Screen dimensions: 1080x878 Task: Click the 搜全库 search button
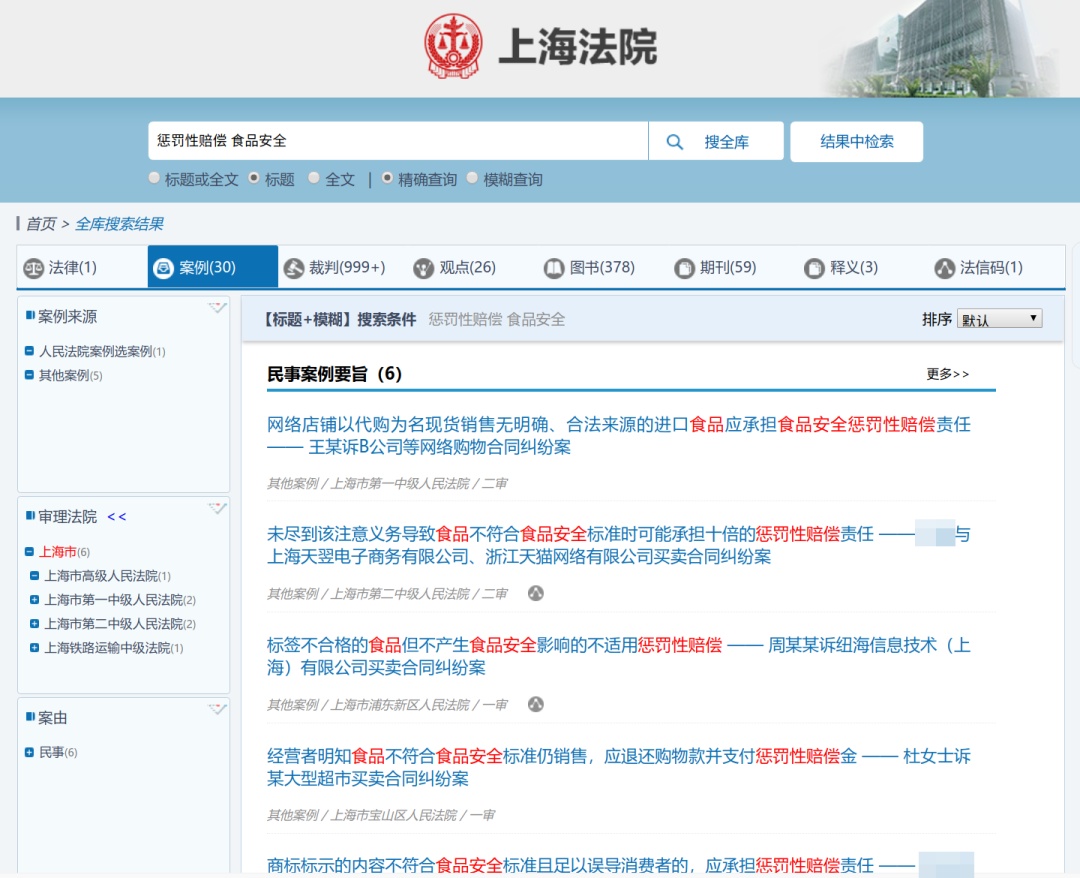click(x=716, y=141)
